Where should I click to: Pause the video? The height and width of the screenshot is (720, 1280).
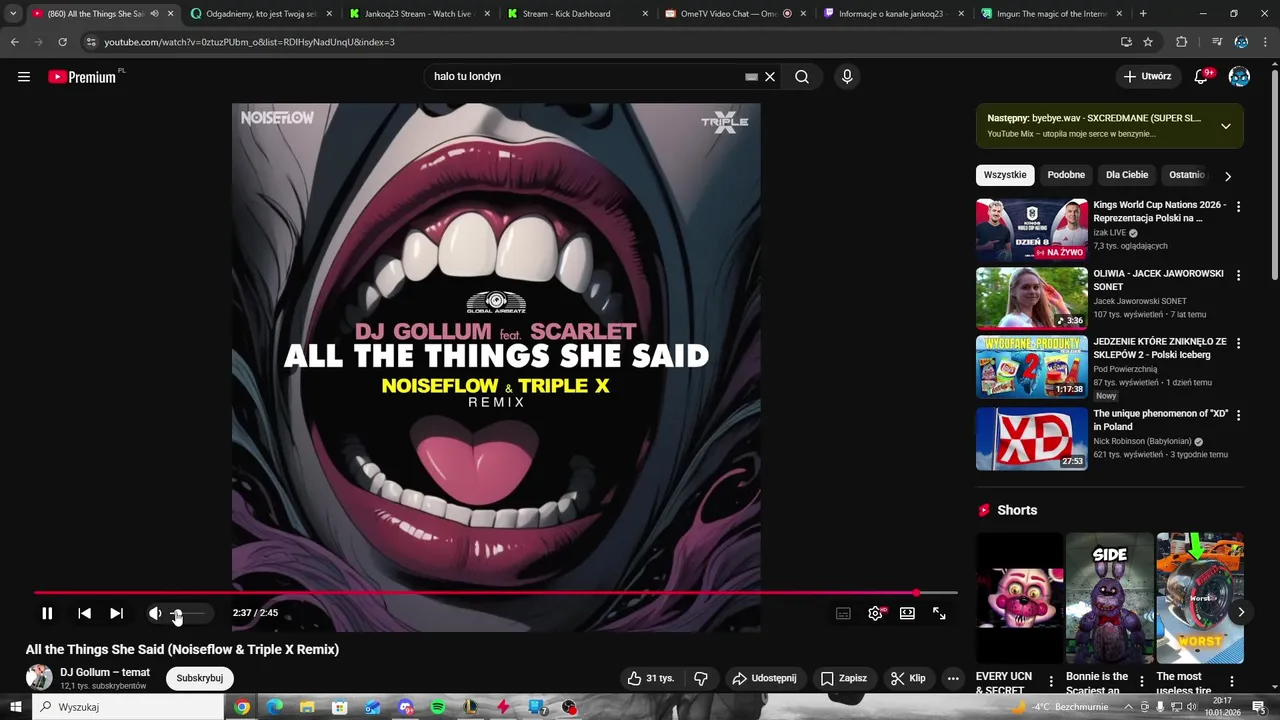[x=47, y=613]
